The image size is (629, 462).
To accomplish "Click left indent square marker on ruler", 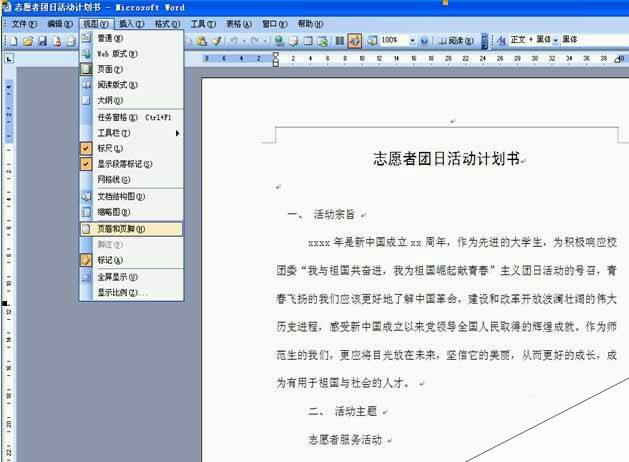I will click(276, 65).
